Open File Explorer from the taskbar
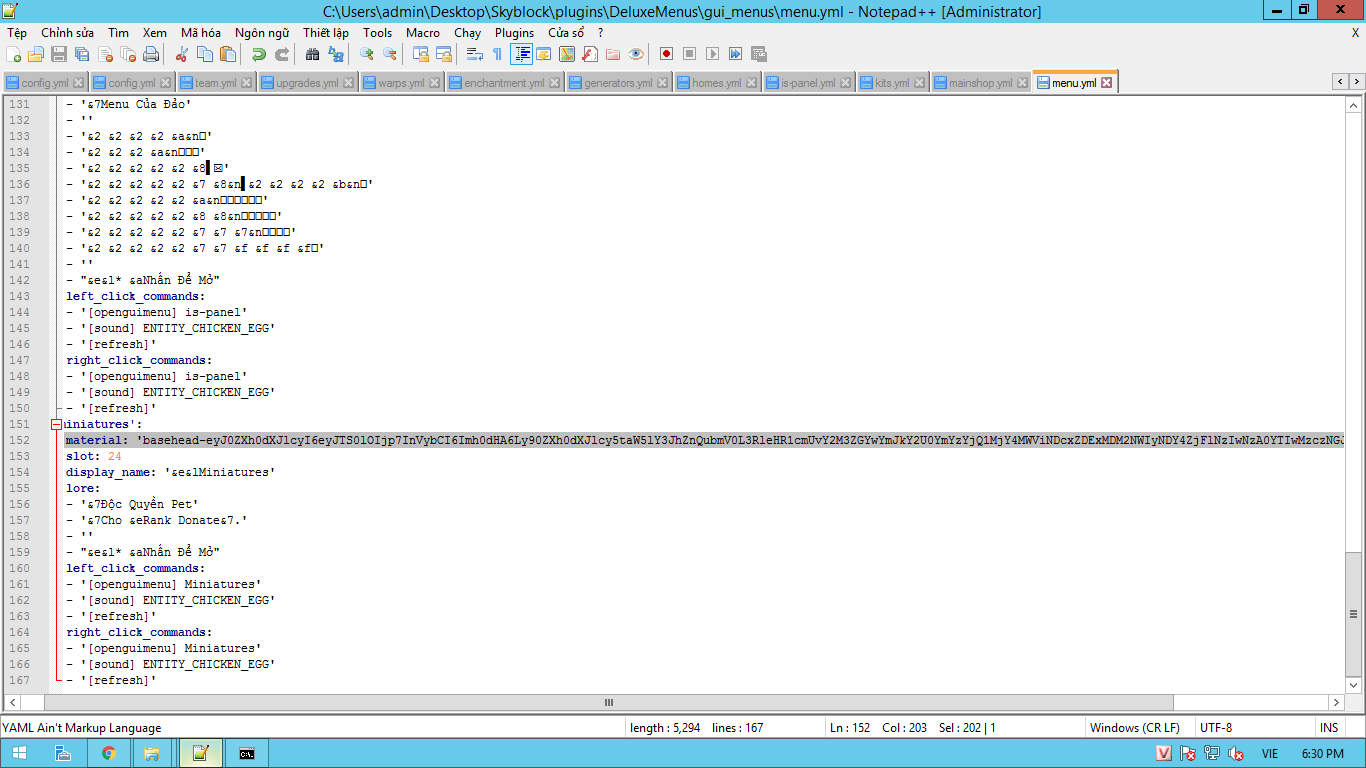The width and height of the screenshot is (1366, 768). pyautogui.click(x=153, y=753)
